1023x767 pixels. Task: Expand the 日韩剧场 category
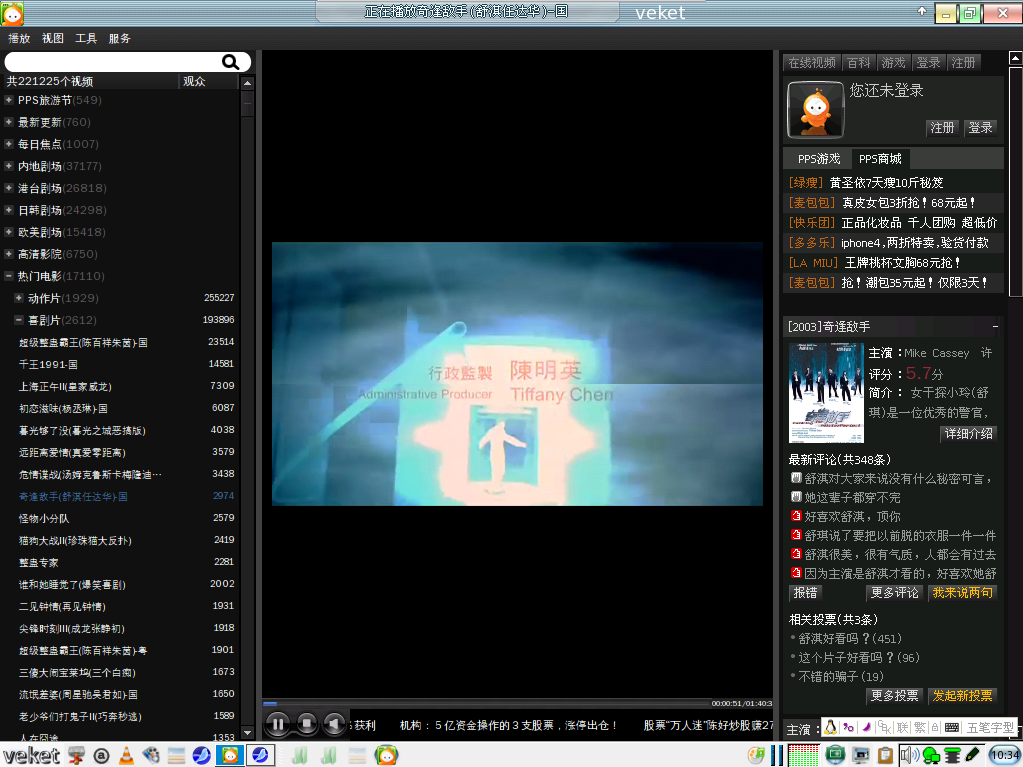click(x=8, y=210)
